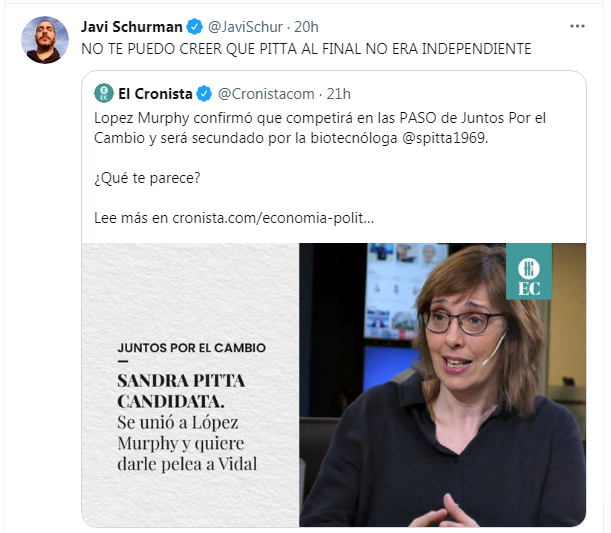The width and height of the screenshot is (611, 533).
Task: Click Javi Schurman's verified badge
Action: [x=194, y=27]
